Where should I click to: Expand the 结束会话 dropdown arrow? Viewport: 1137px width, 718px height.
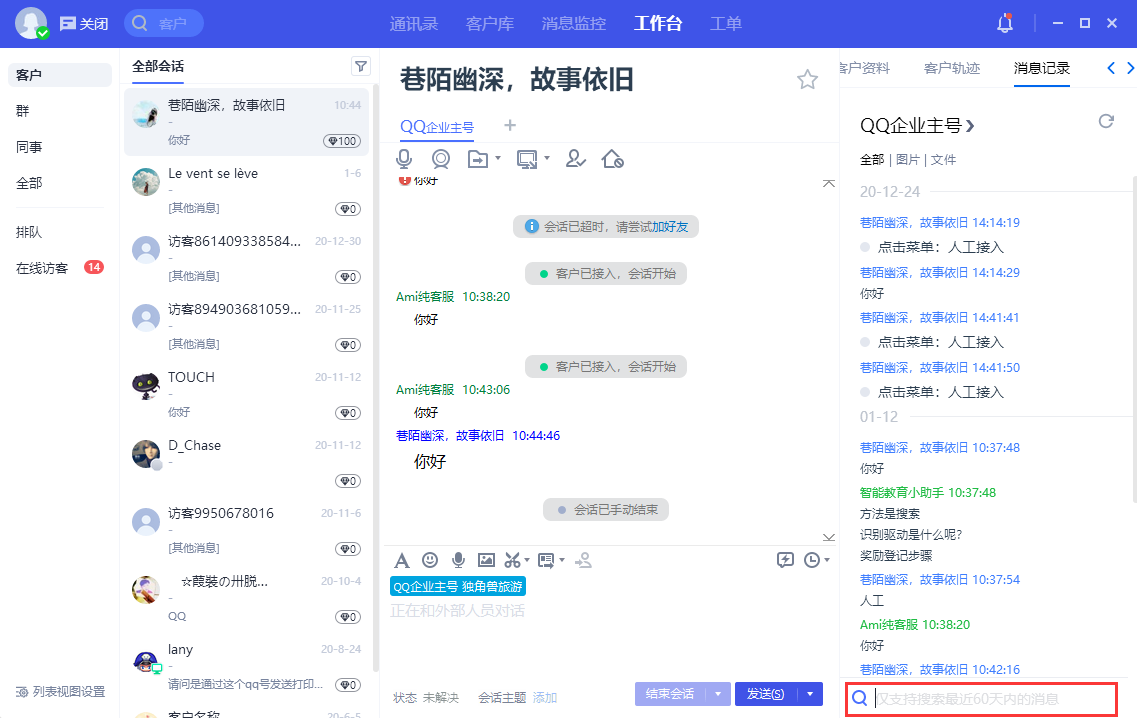(718, 694)
